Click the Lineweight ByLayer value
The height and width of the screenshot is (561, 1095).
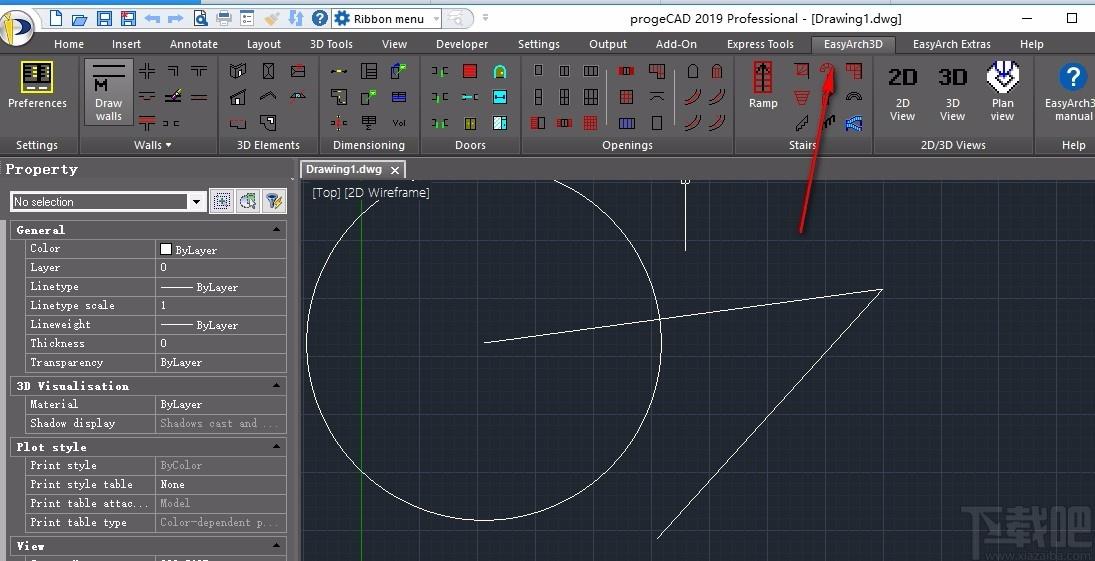tap(221, 324)
